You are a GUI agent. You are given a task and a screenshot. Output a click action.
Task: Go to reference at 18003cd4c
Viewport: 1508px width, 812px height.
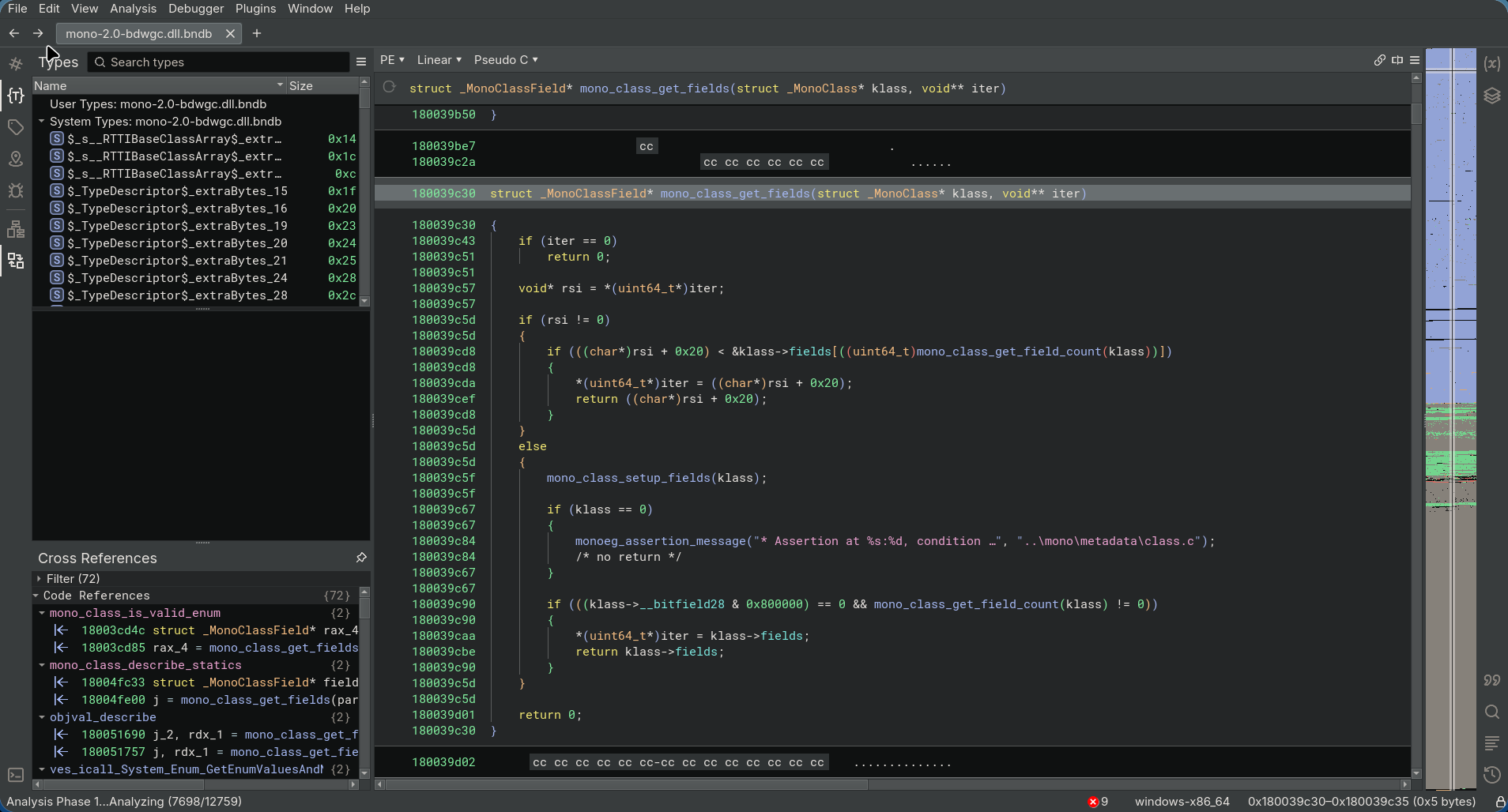(x=196, y=630)
